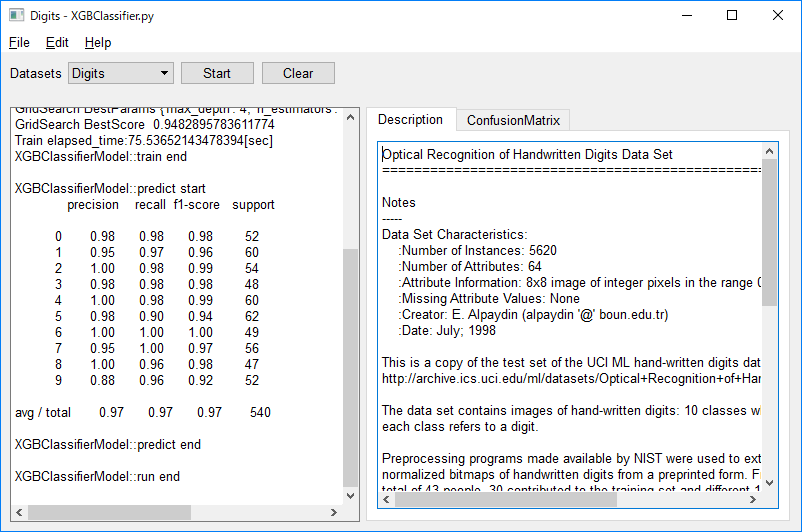Click the description panel scroll down arrow
802x532 pixels.
coord(769,482)
